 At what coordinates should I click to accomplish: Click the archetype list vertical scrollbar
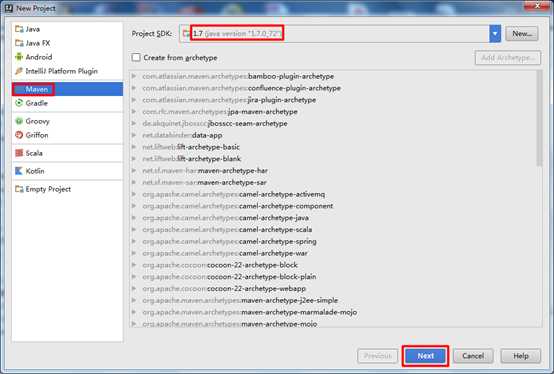pos(539,118)
